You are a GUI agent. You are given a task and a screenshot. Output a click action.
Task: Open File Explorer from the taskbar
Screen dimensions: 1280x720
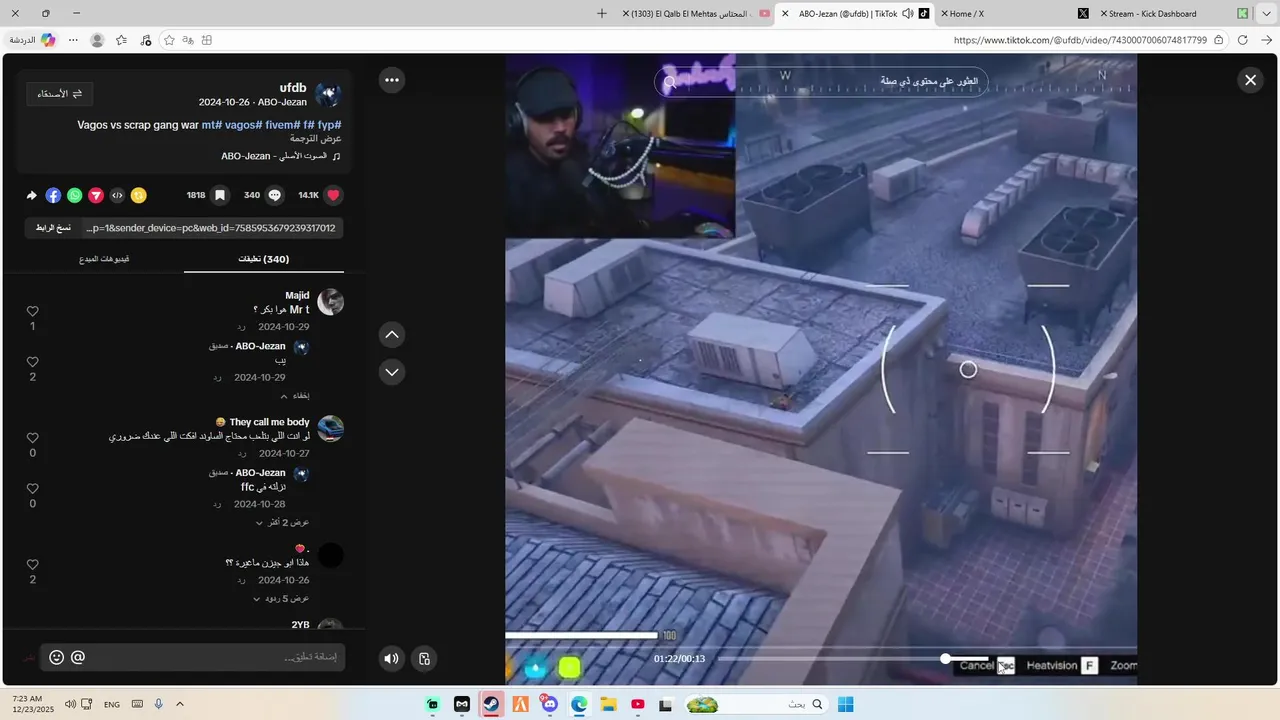pos(608,704)
